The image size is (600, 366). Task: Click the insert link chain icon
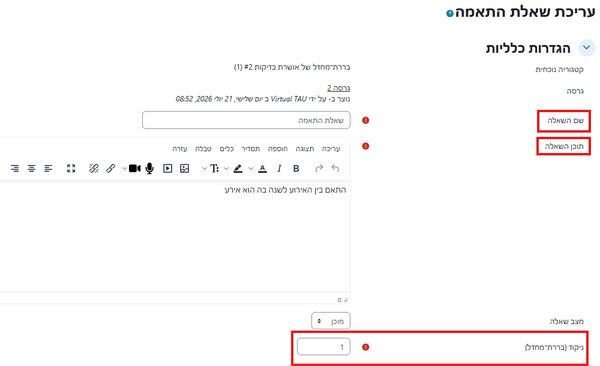(111, 168)
